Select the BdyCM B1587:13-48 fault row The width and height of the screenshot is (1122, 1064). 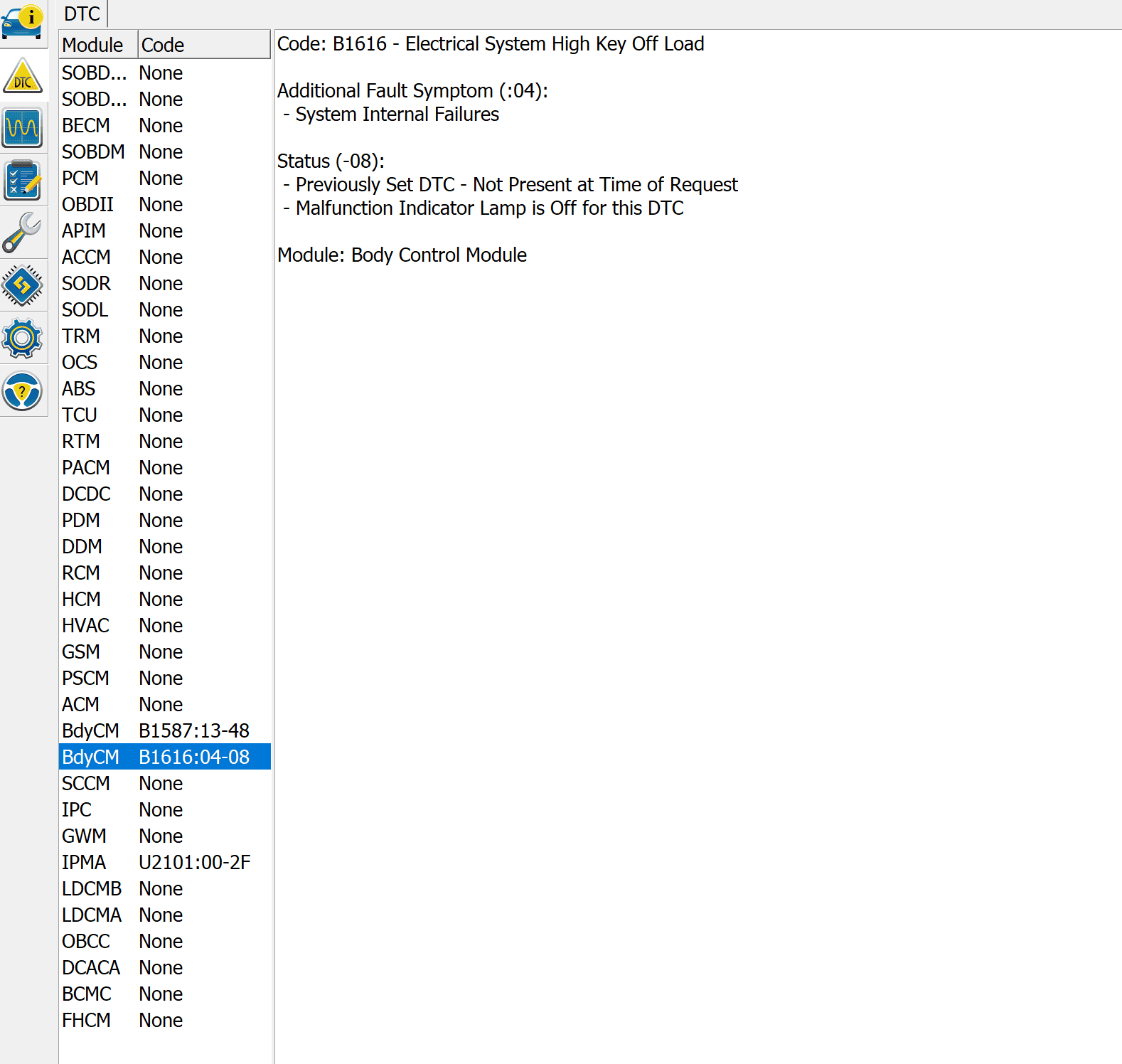(164, 730)
